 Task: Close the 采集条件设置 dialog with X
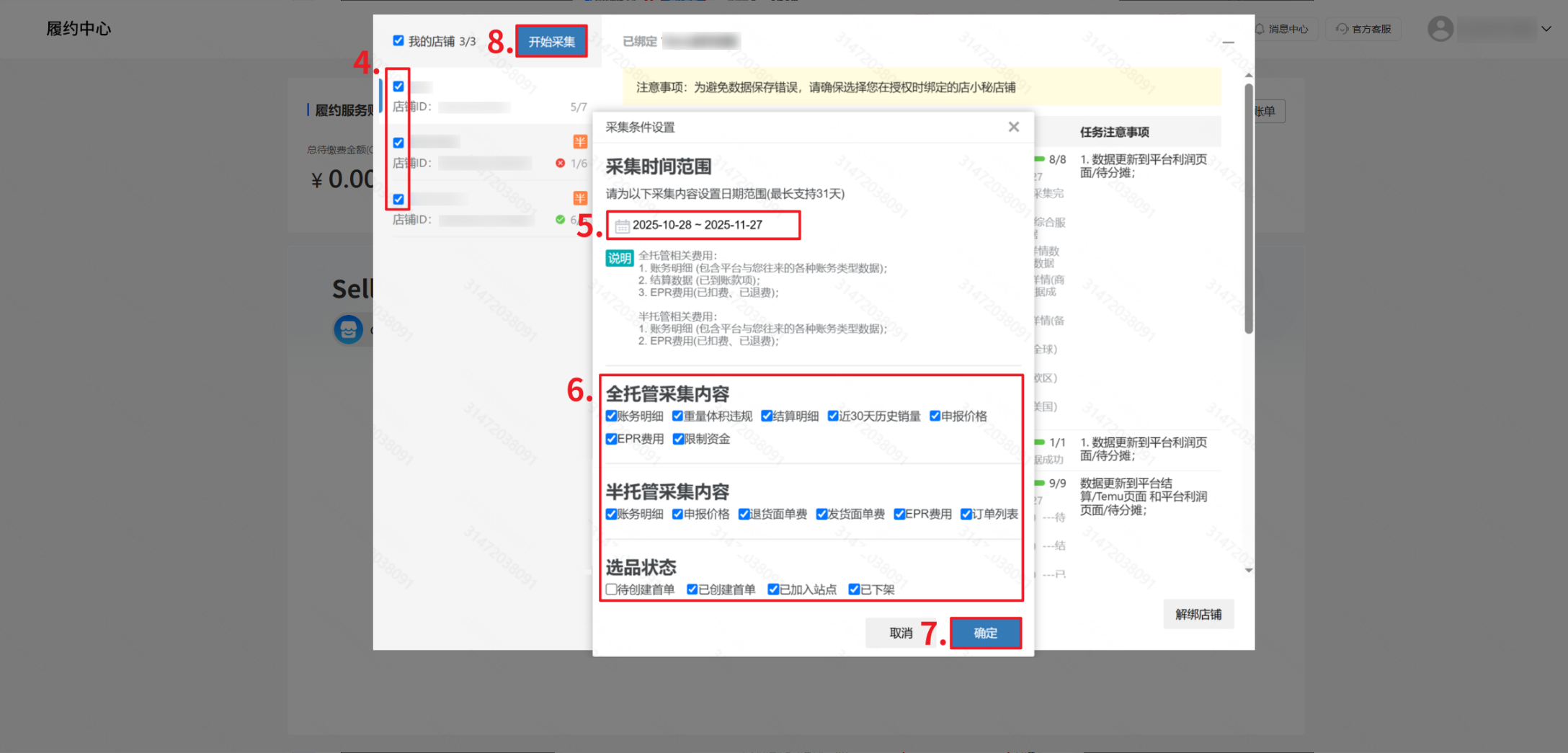pyautogui.click(x=1013, y=127)
